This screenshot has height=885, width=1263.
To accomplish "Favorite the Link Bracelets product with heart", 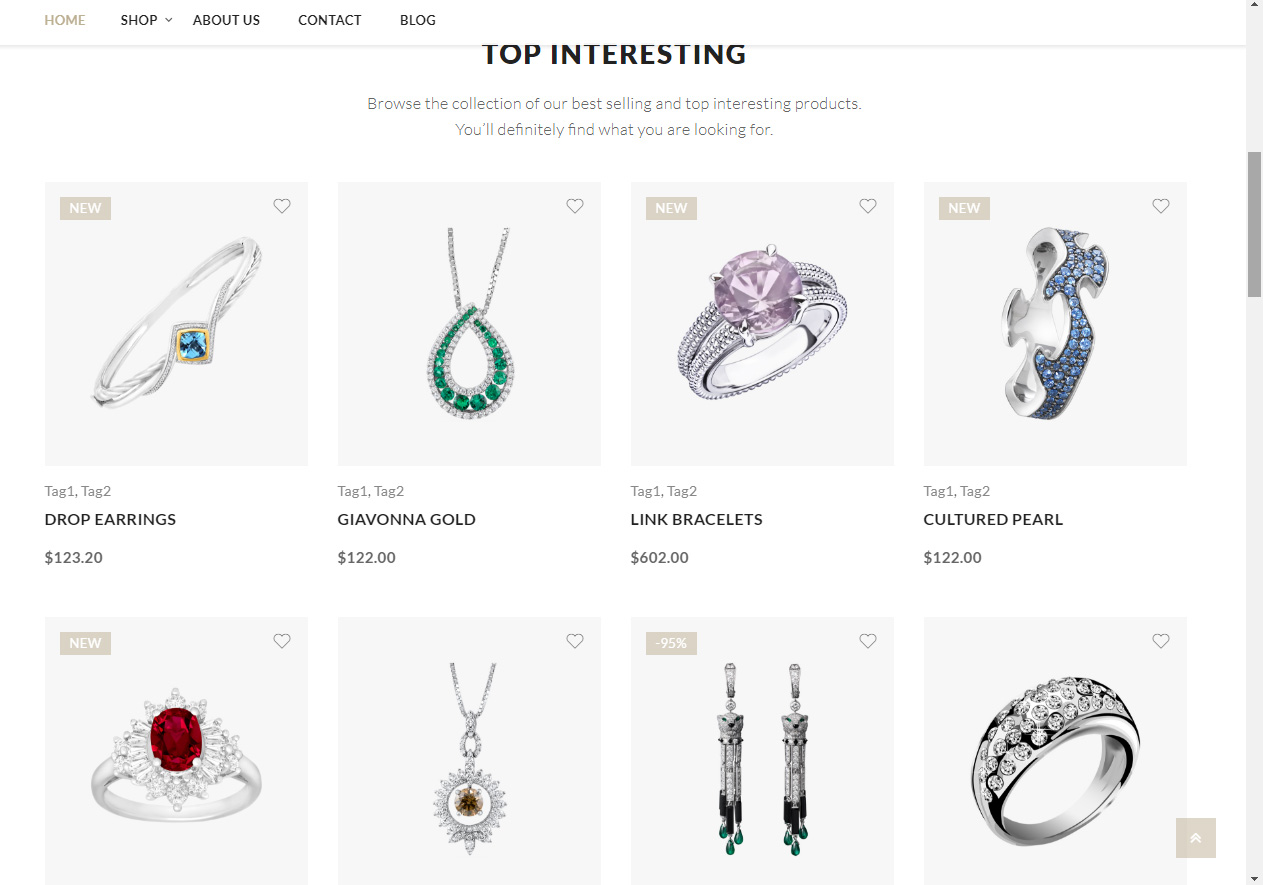I will pos(868,206).
